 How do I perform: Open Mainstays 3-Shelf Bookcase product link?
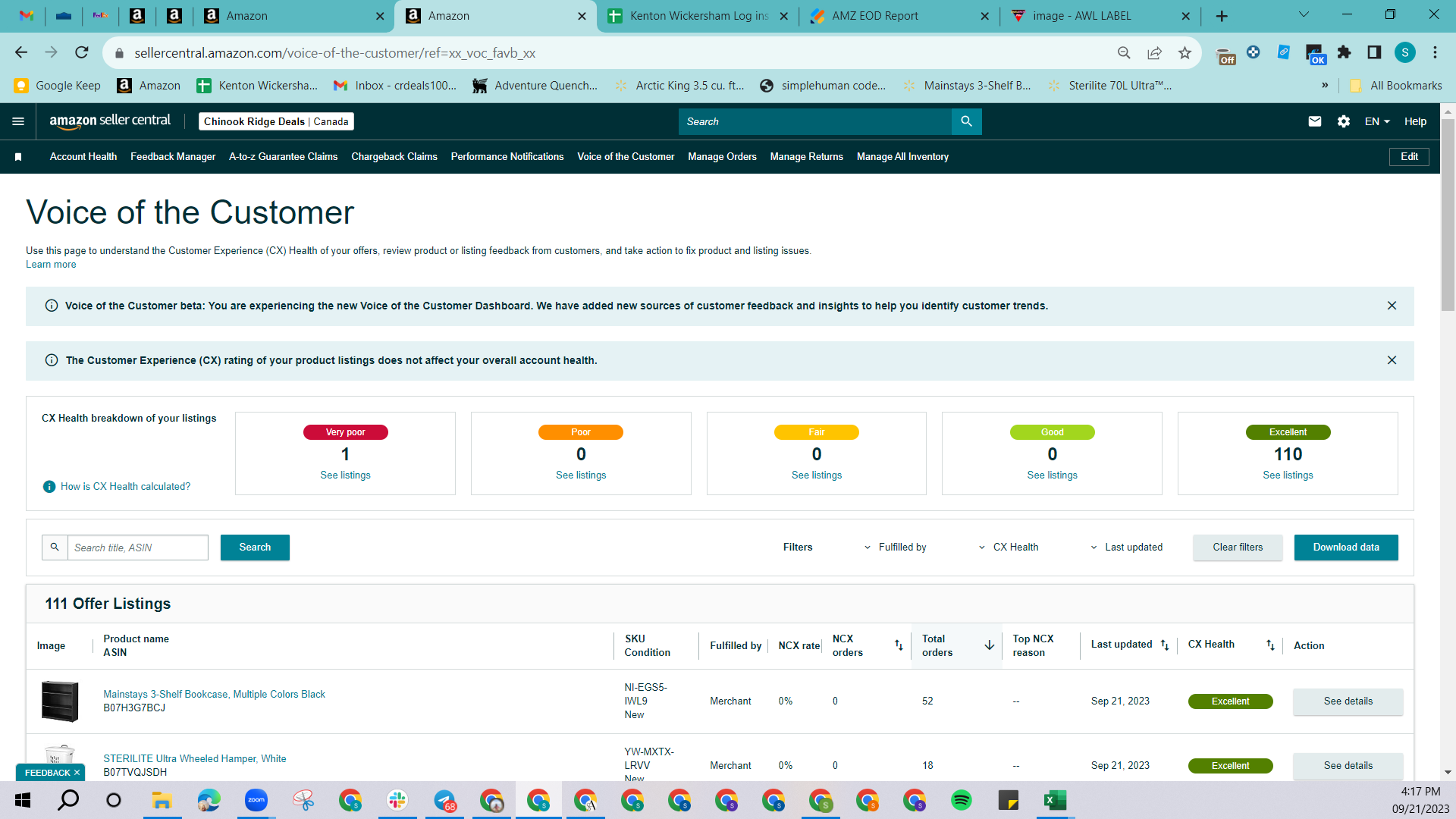pyautogui.click(x=214, y=695)
